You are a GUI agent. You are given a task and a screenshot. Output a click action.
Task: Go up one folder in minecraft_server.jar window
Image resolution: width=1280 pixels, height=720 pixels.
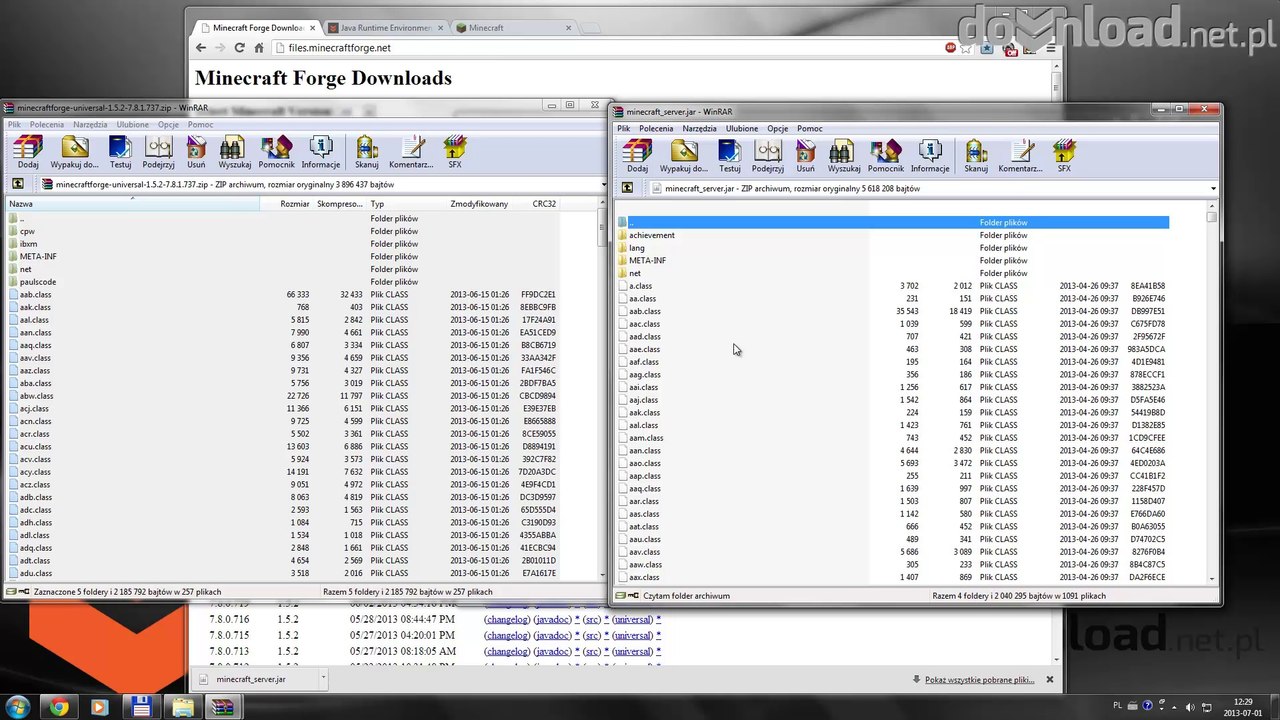coord(627,188)
